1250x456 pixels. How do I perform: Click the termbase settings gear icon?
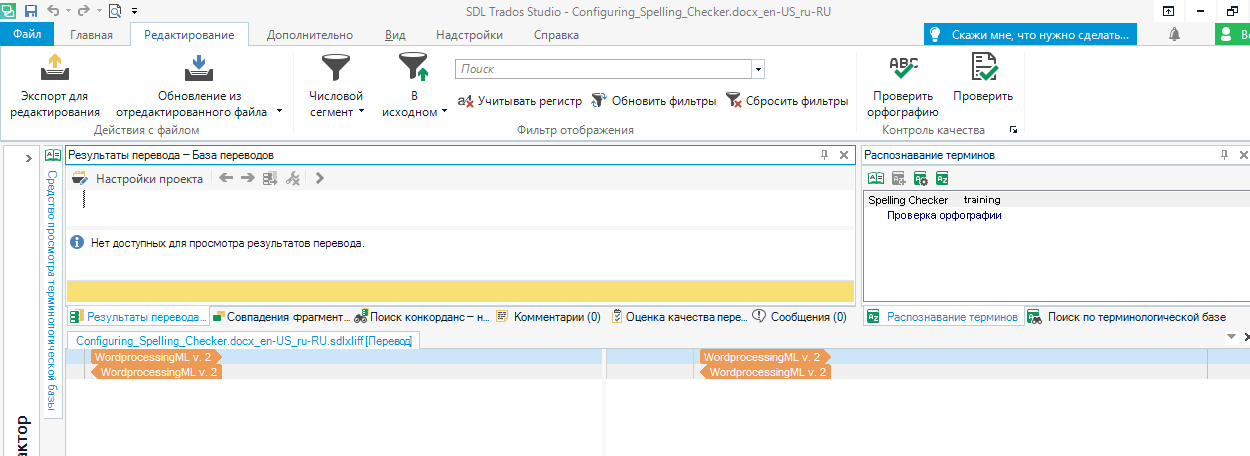coord(920,178)
